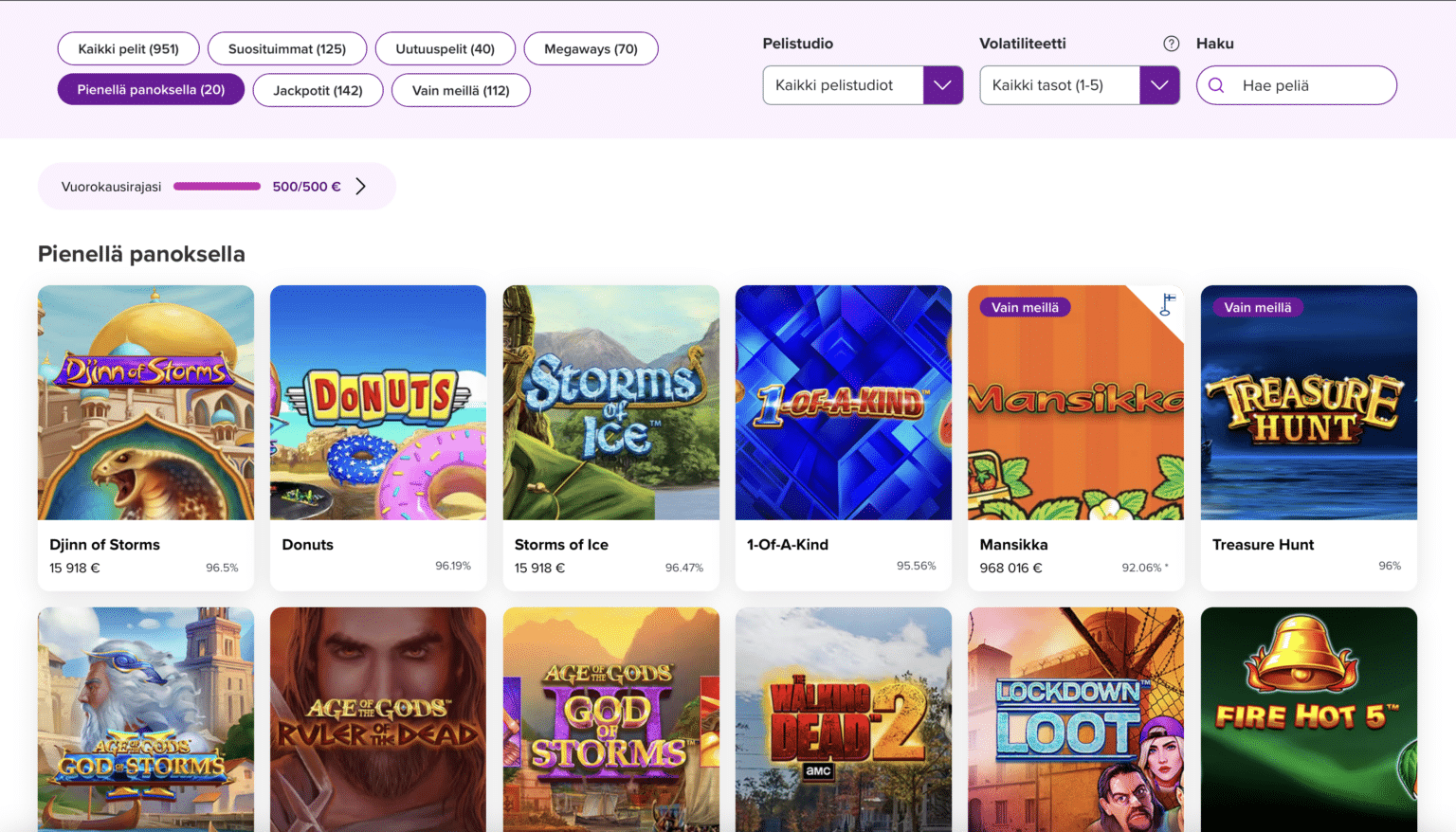Screen dimensions: 1456x832
Task: Open the Fire Hot 5 game thumbnail
Action: 1309,719
